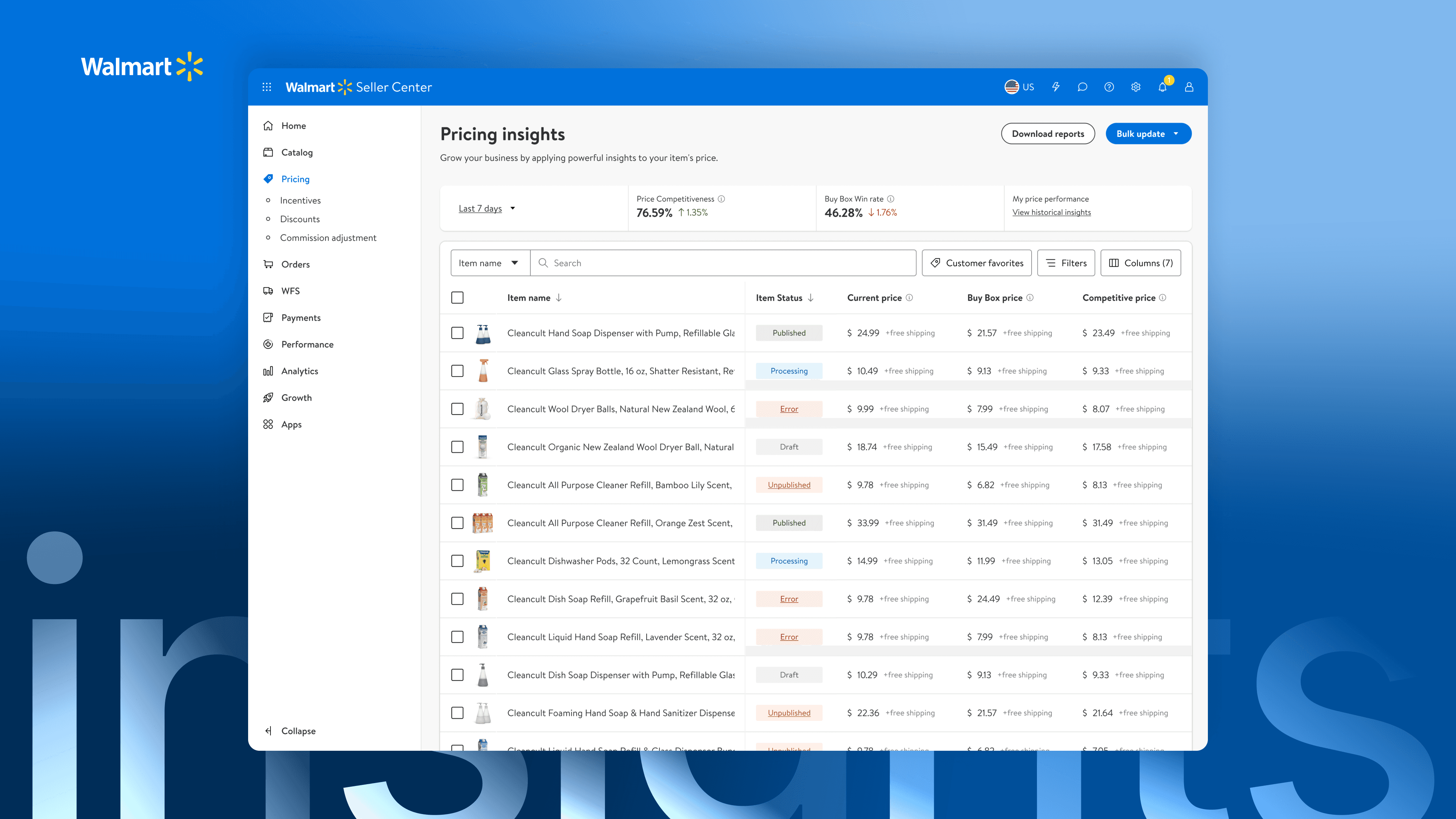The height and width of the screenshot is (819, 1456).
Task: Check the Orange Zest Scent Cleaner Refill checkbox
Action: coord(457,523)
